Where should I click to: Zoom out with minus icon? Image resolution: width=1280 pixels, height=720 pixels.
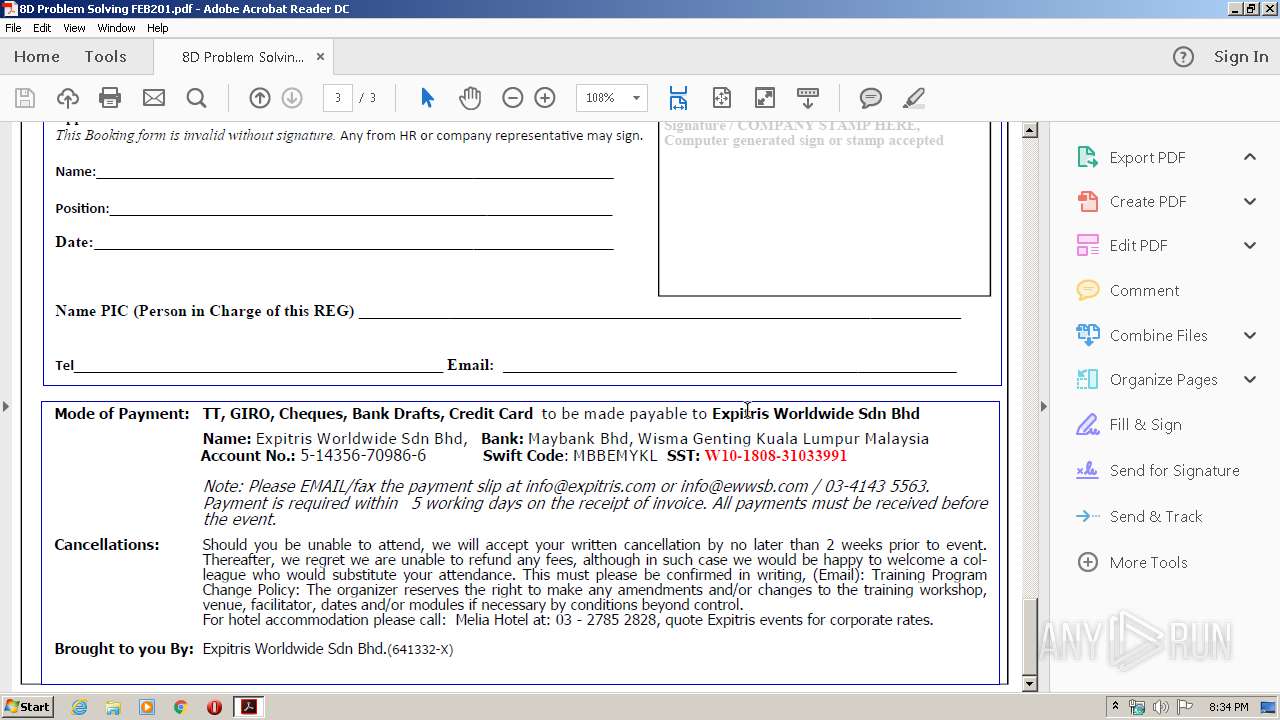click(512, 97)
